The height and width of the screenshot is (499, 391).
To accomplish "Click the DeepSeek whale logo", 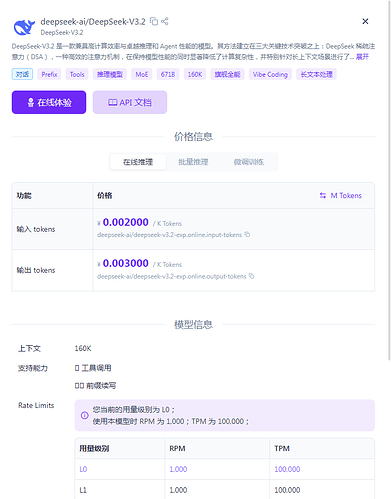I will (24, 27).
